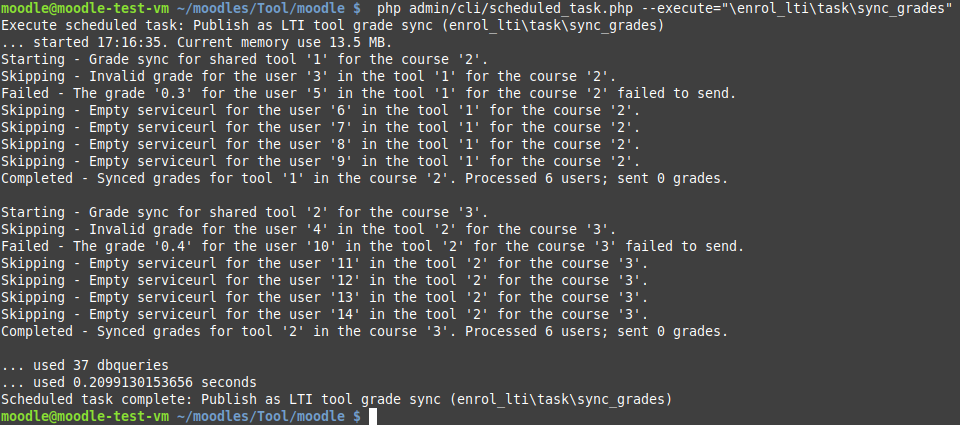Click 'Empty serviceurl' line for user '6'
Viewport: 960px width, 425px height.
point(320,111)
